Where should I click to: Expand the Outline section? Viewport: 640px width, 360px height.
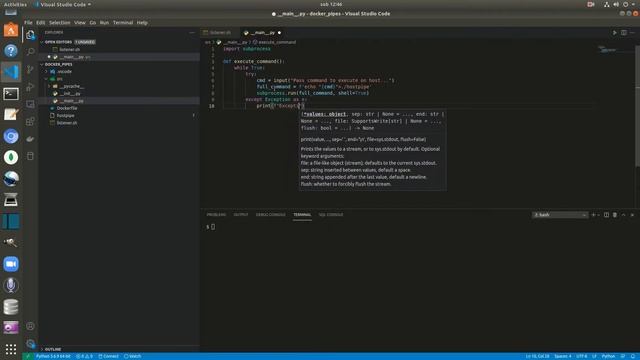[x=42, y=349]
